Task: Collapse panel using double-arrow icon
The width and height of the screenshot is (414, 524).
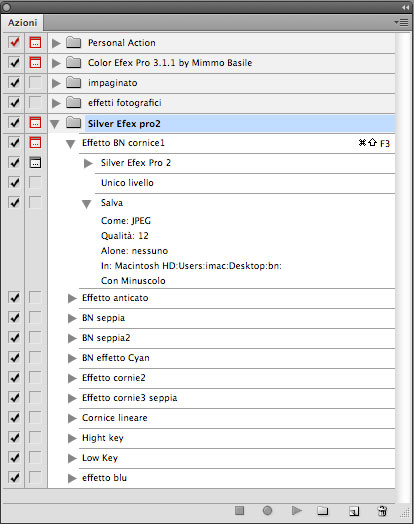Action: point(405,7)
